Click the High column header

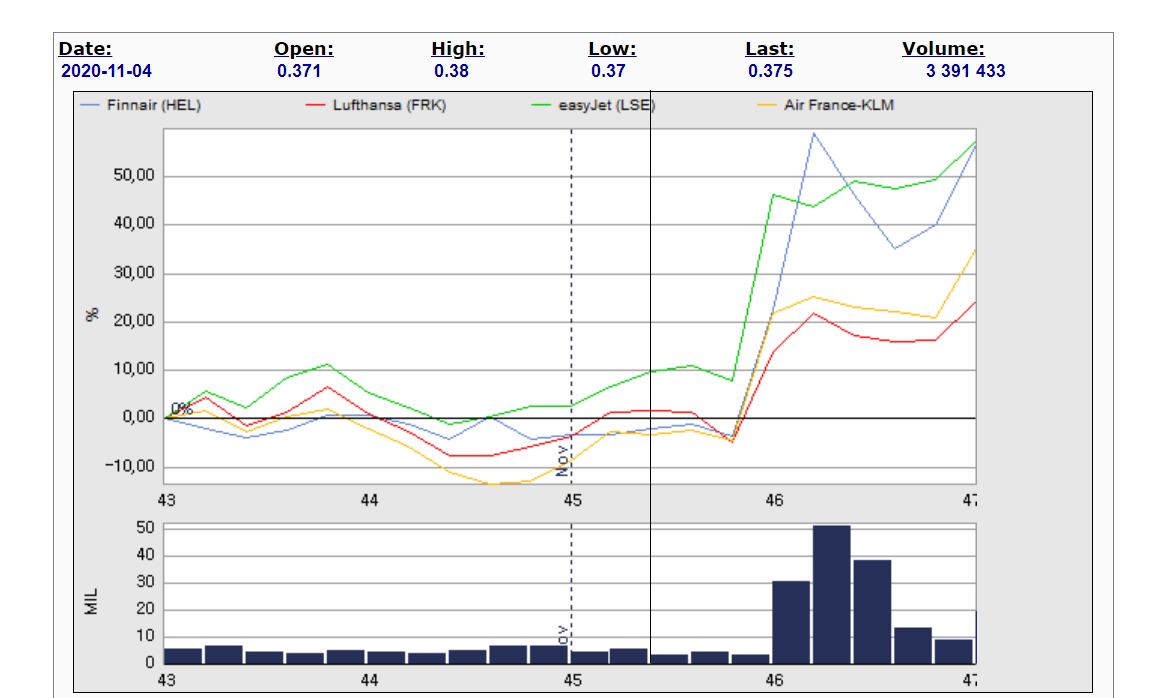pos(457,49)
